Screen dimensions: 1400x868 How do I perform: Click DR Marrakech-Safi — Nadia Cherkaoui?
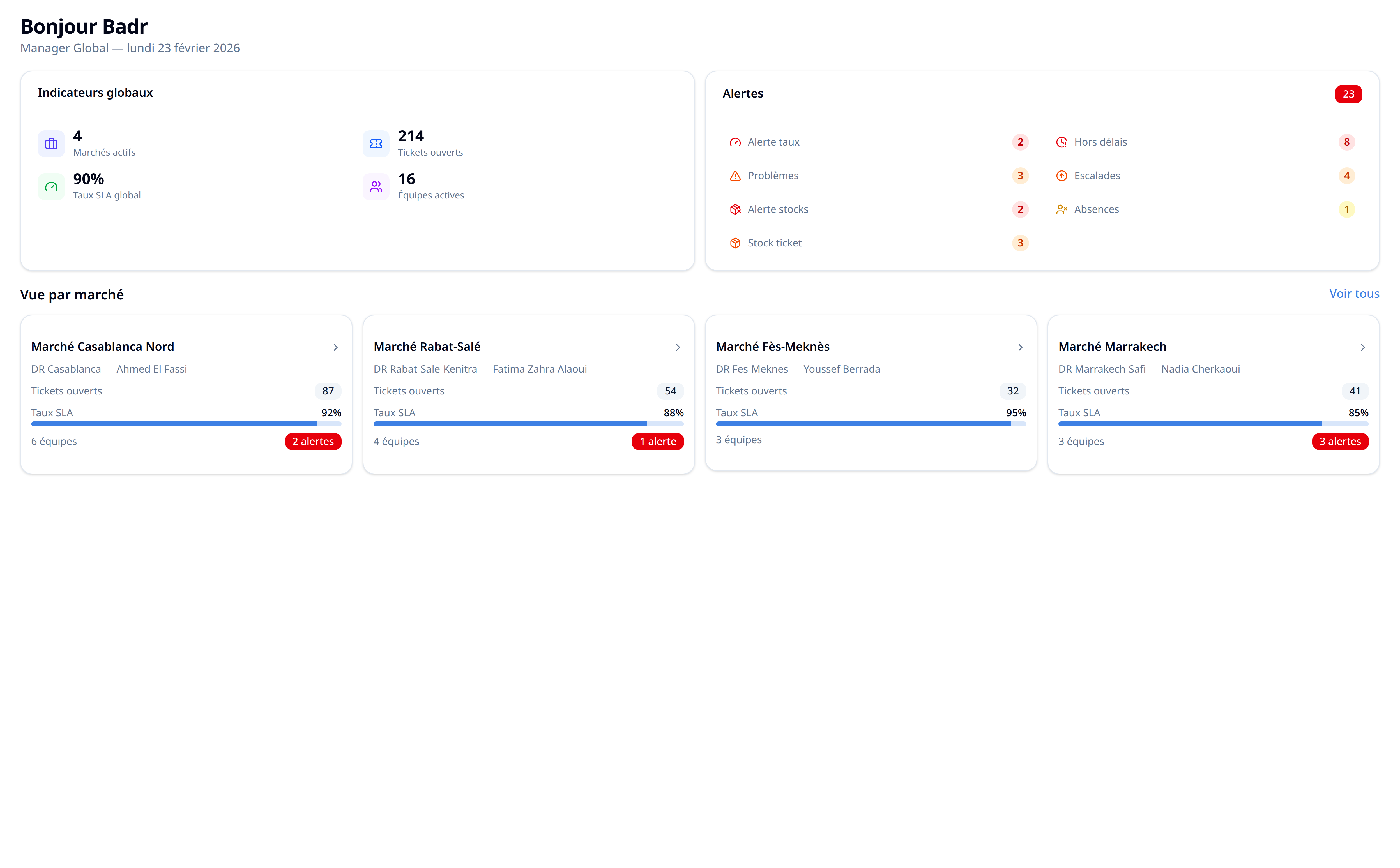1149,369
